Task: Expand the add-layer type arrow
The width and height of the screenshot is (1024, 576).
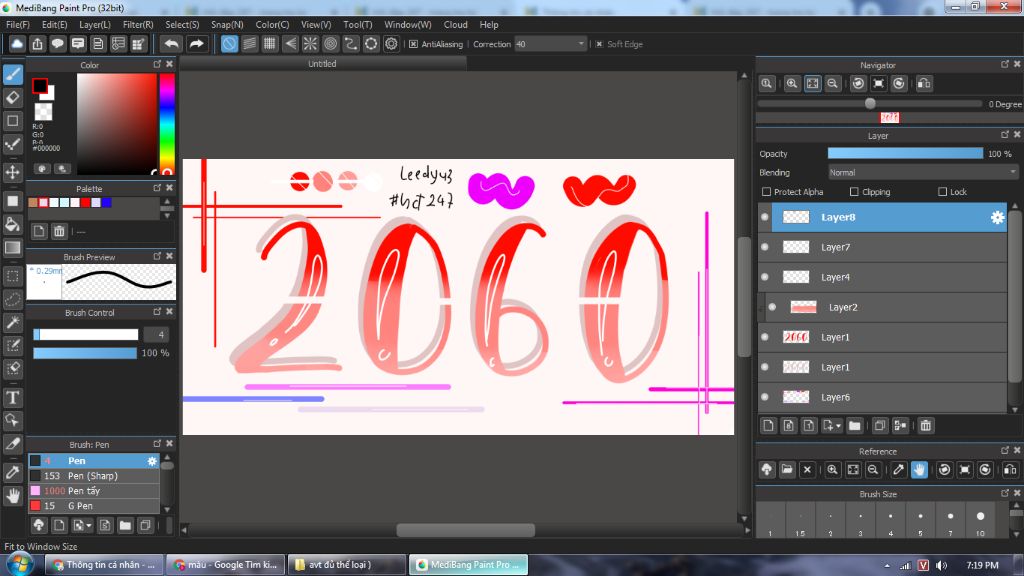Action: click(839, 426)
